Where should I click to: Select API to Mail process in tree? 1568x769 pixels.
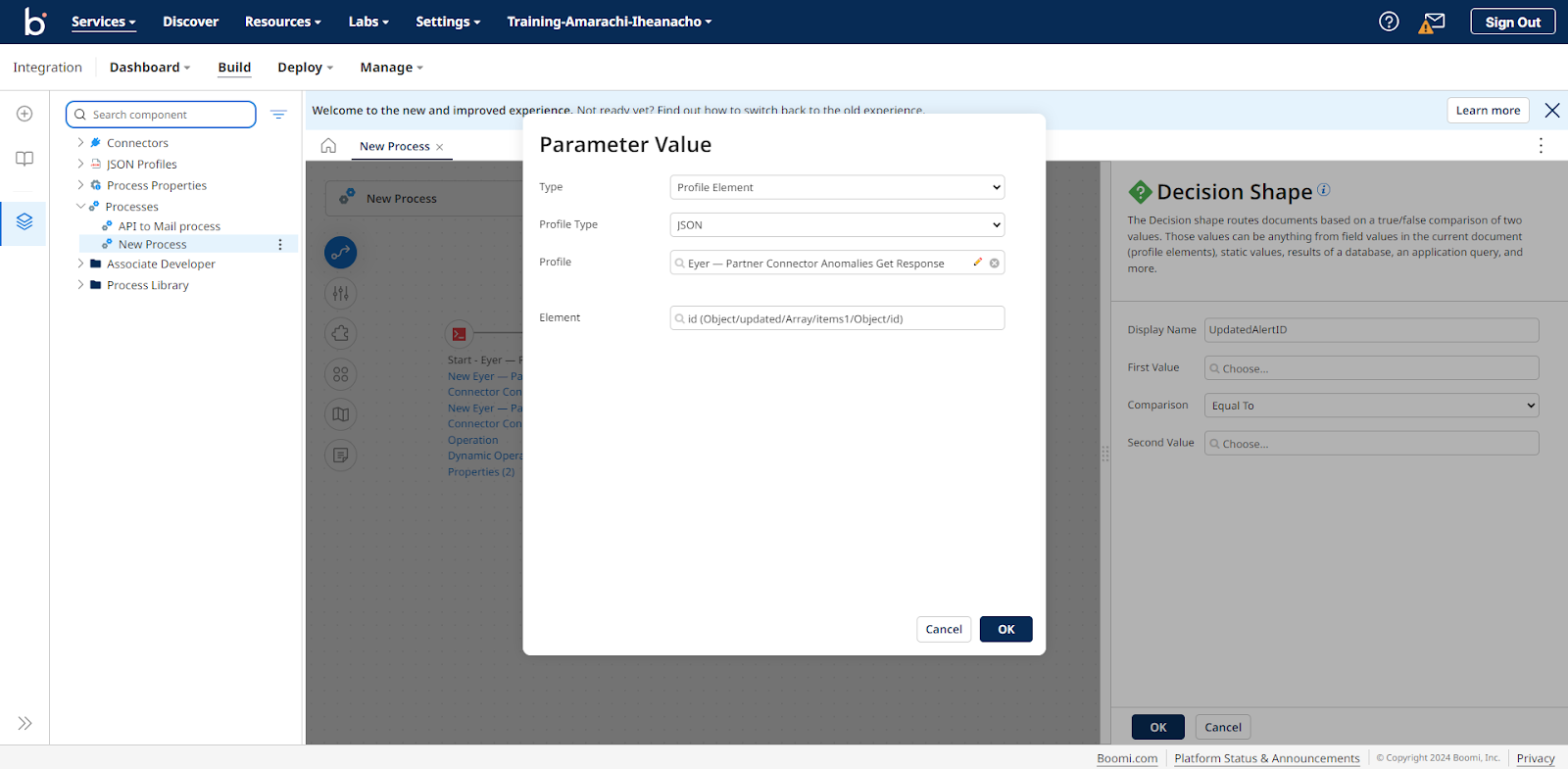[169, 226]
